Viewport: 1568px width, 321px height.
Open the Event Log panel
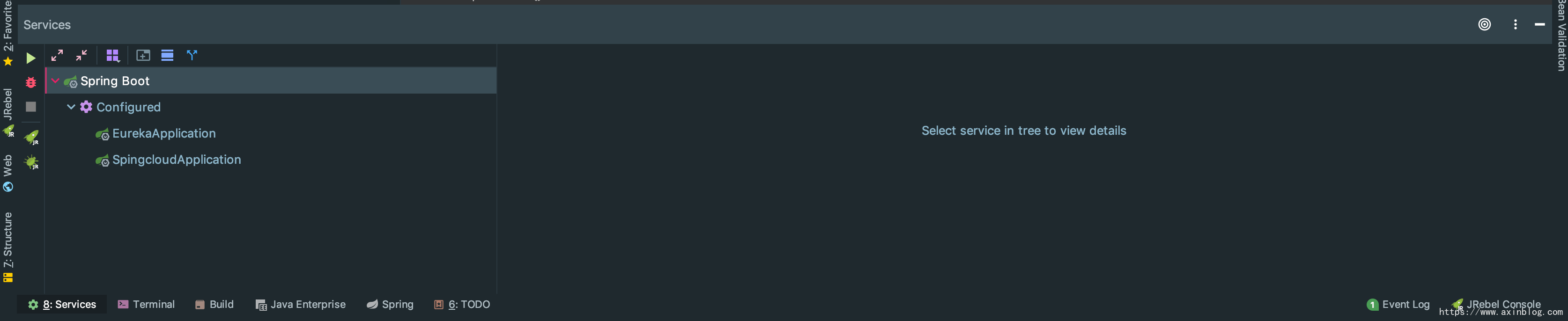tap(1398, 305)
